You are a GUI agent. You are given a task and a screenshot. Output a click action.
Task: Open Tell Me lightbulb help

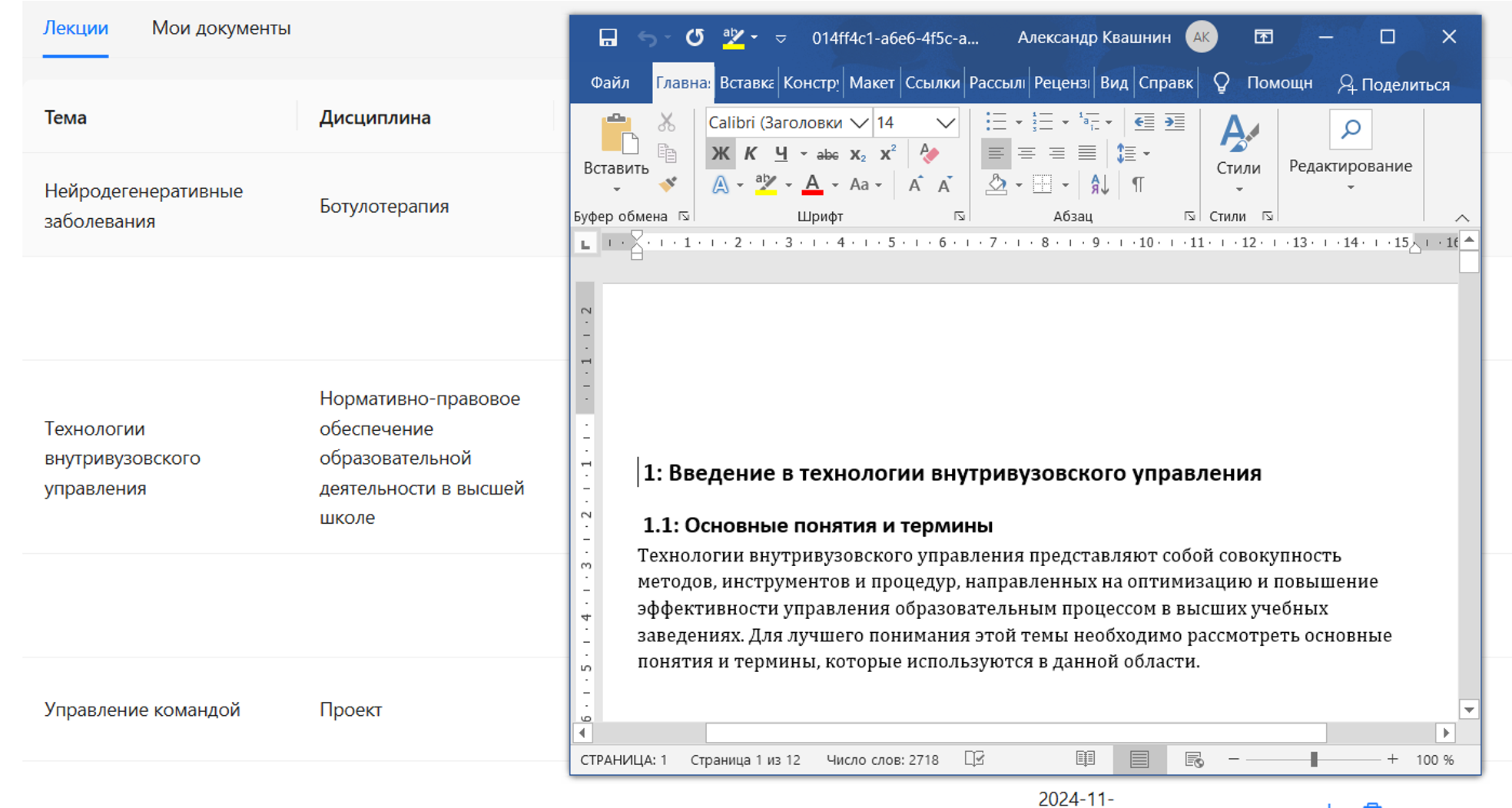click(x=1221, y=83)
